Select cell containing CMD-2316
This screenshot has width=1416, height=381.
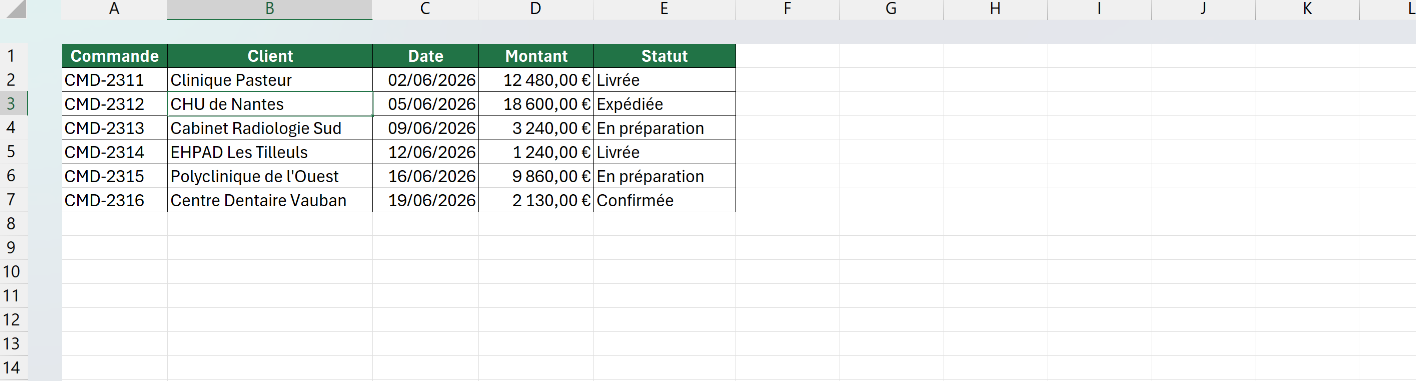tap(114, 200)
